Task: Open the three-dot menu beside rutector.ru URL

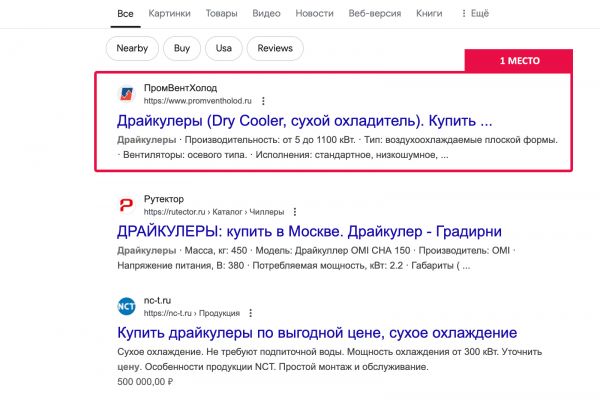Action: click(295, 212)
